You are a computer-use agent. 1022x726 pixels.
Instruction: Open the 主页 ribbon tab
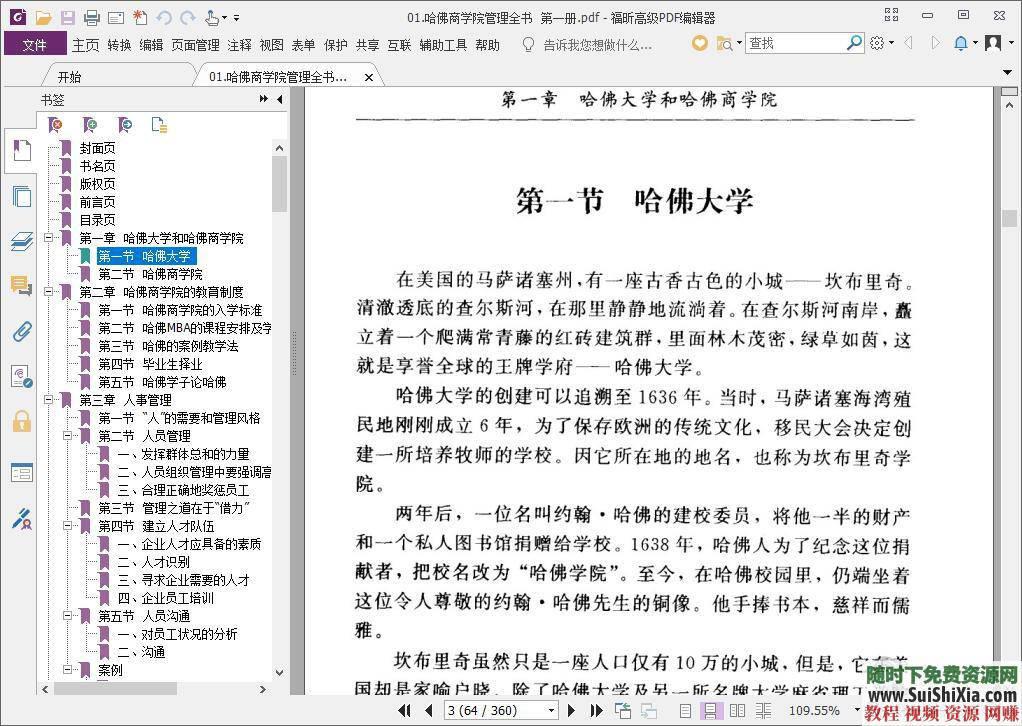(x=85, y=44)
